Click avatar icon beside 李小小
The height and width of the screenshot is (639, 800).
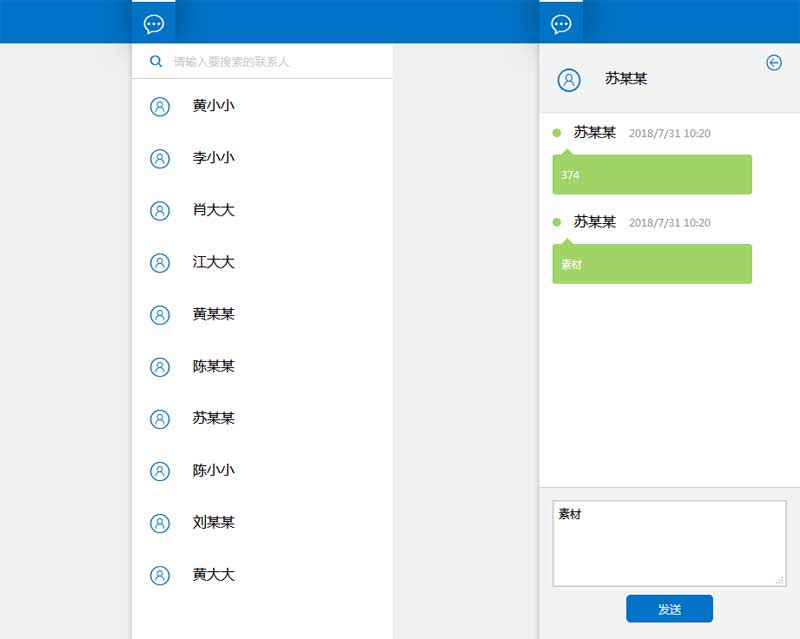coord(159,158)
